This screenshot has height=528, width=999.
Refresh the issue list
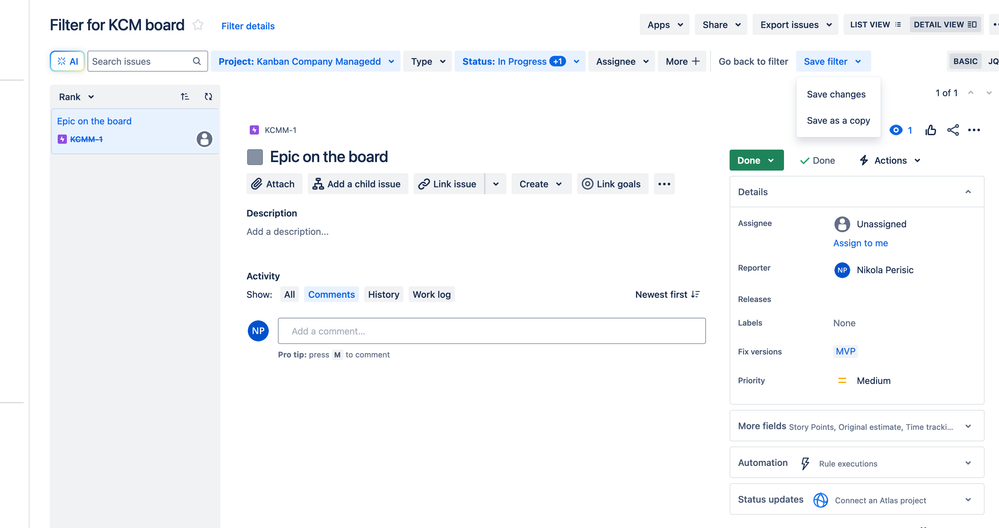pyautogui.click(x=208, y=97)
